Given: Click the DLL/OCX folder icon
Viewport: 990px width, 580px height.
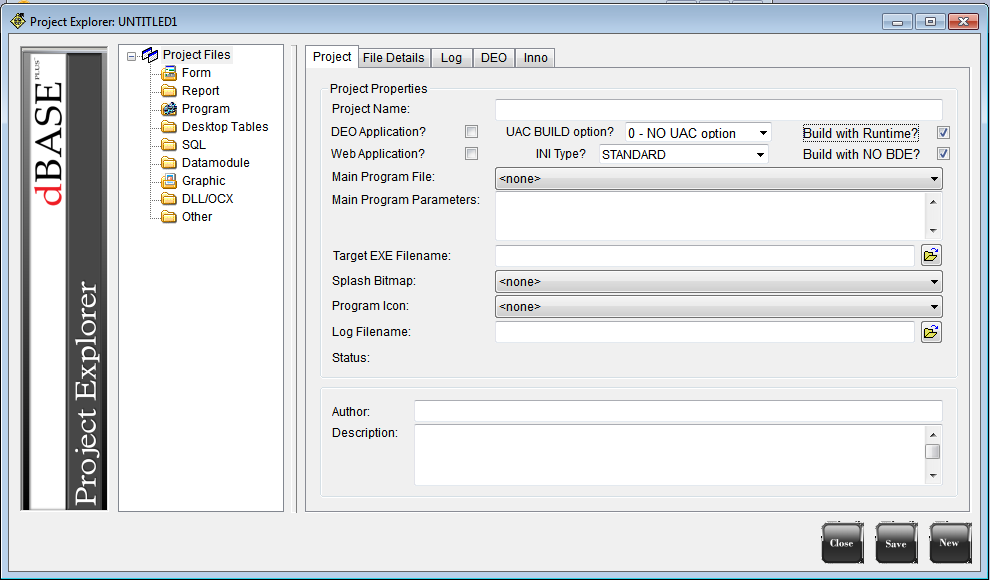Looking at the screenshot, I should (169, 199).
